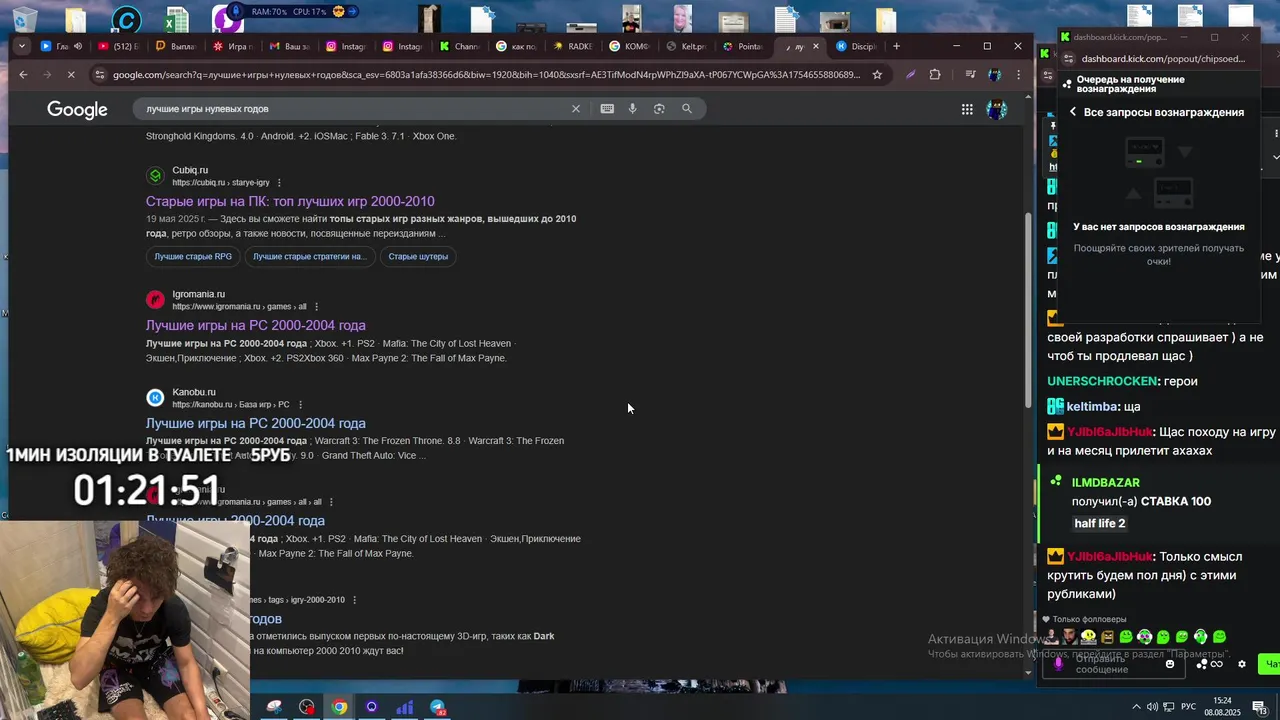Open more options for the Igromania.ru result

pyautogui.click(x=316, y=307)
